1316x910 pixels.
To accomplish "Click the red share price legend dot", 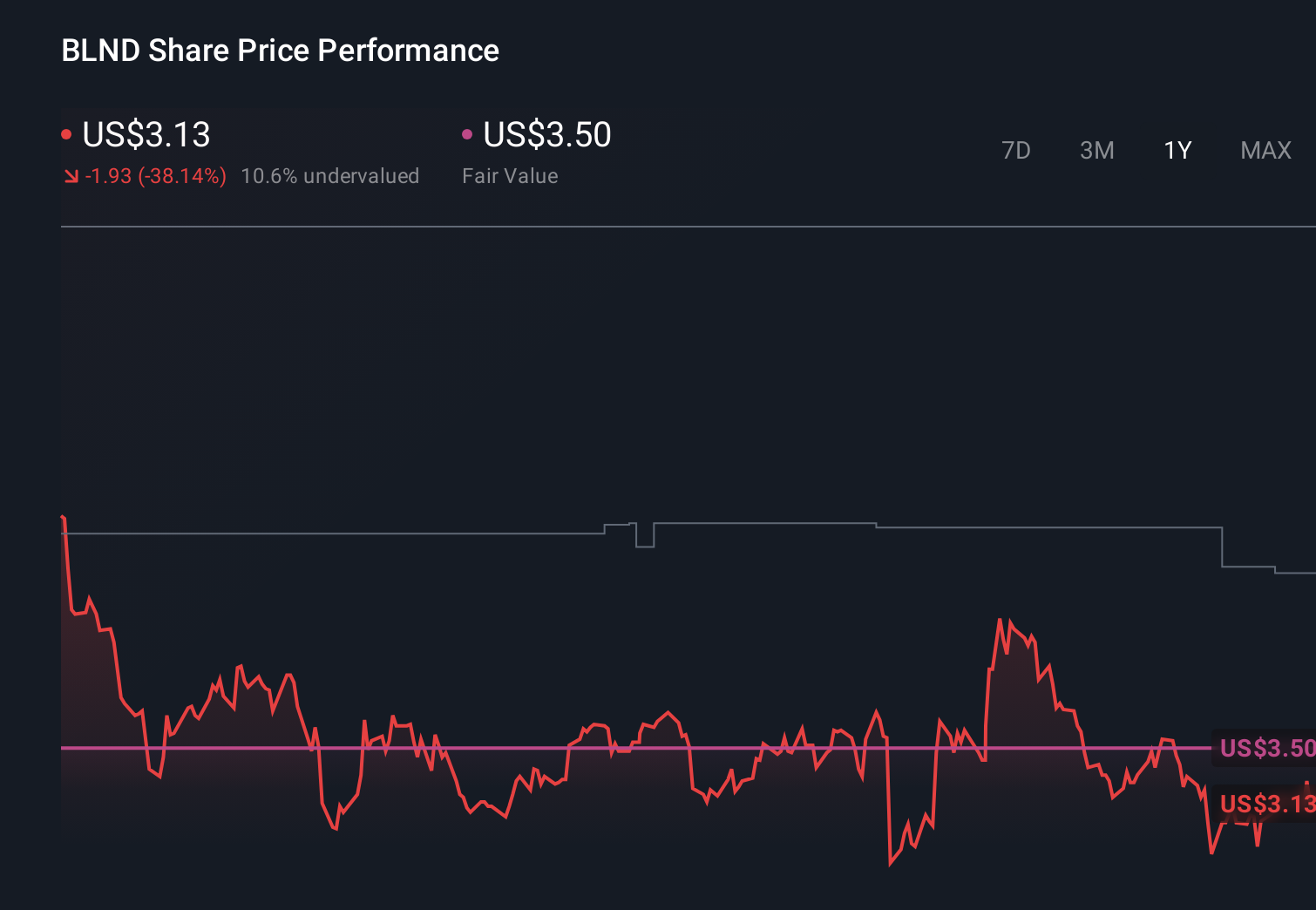I will click(67, 133).
